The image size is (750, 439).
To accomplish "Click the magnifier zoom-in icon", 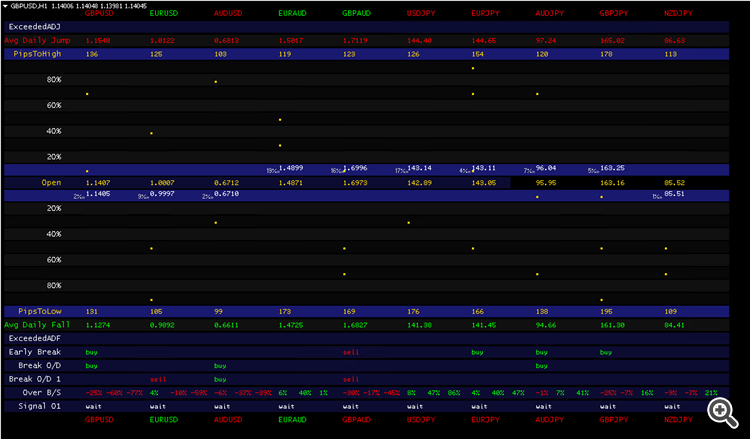I will 723,414.
